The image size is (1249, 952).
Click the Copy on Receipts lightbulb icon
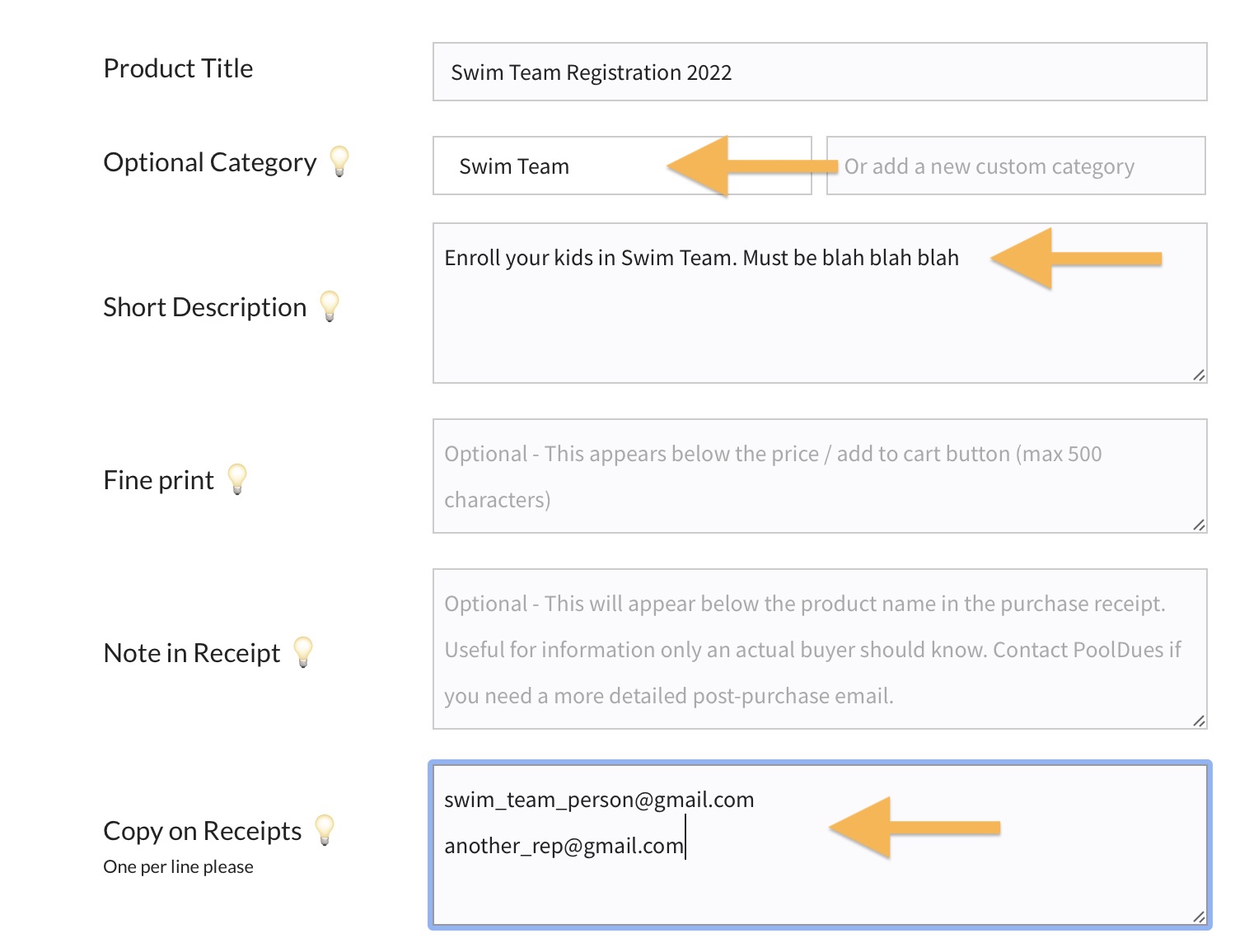click(325, 829)
